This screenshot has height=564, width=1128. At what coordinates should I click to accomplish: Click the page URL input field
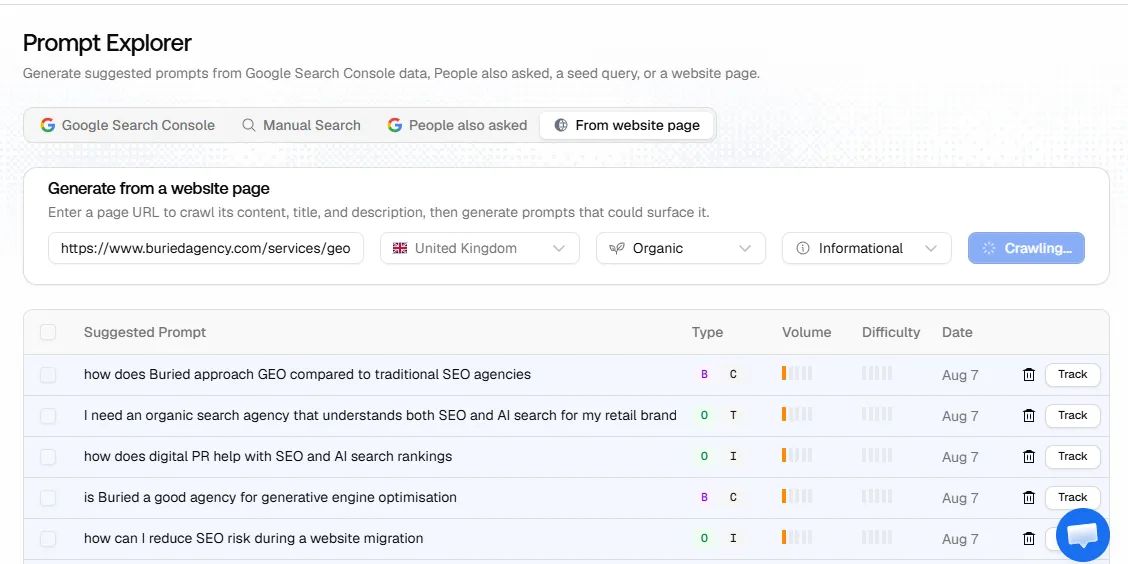coord(206,248)
